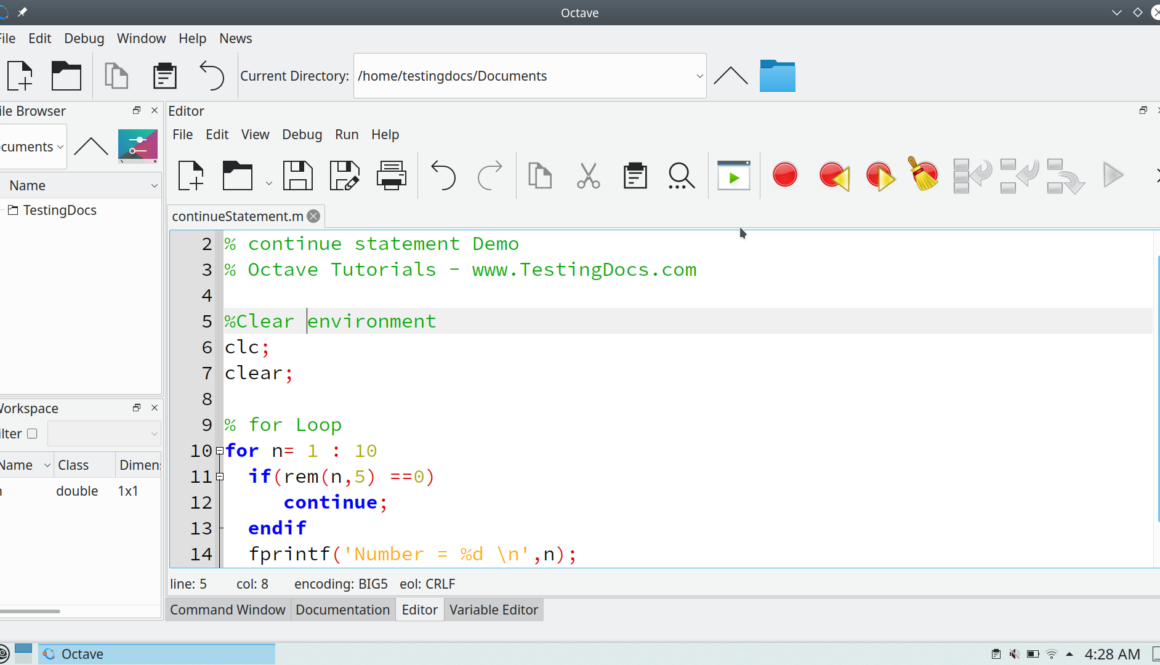
Task: Close the Workspace panel
Action: 154,408
